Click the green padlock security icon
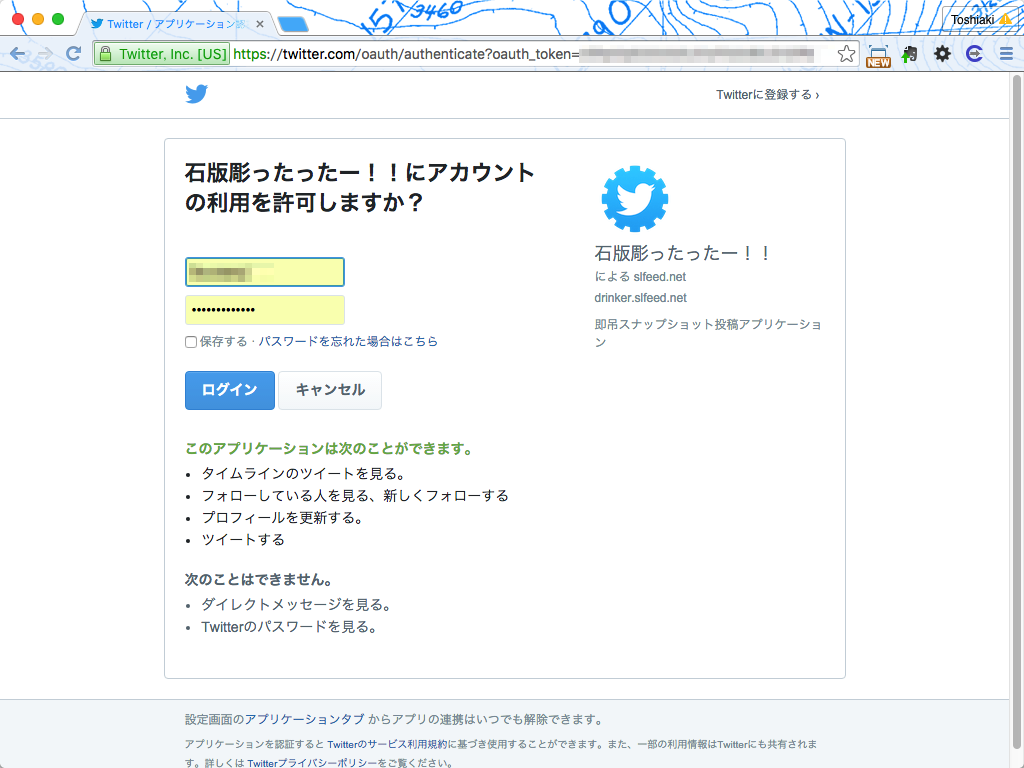This screenshot has width=1024, height=768. 105,54
